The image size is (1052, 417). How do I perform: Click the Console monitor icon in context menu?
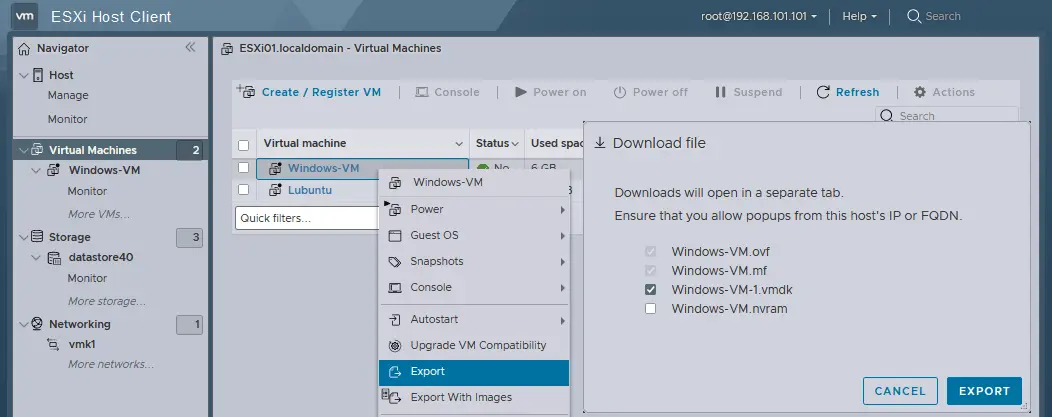tap(396, 288)
